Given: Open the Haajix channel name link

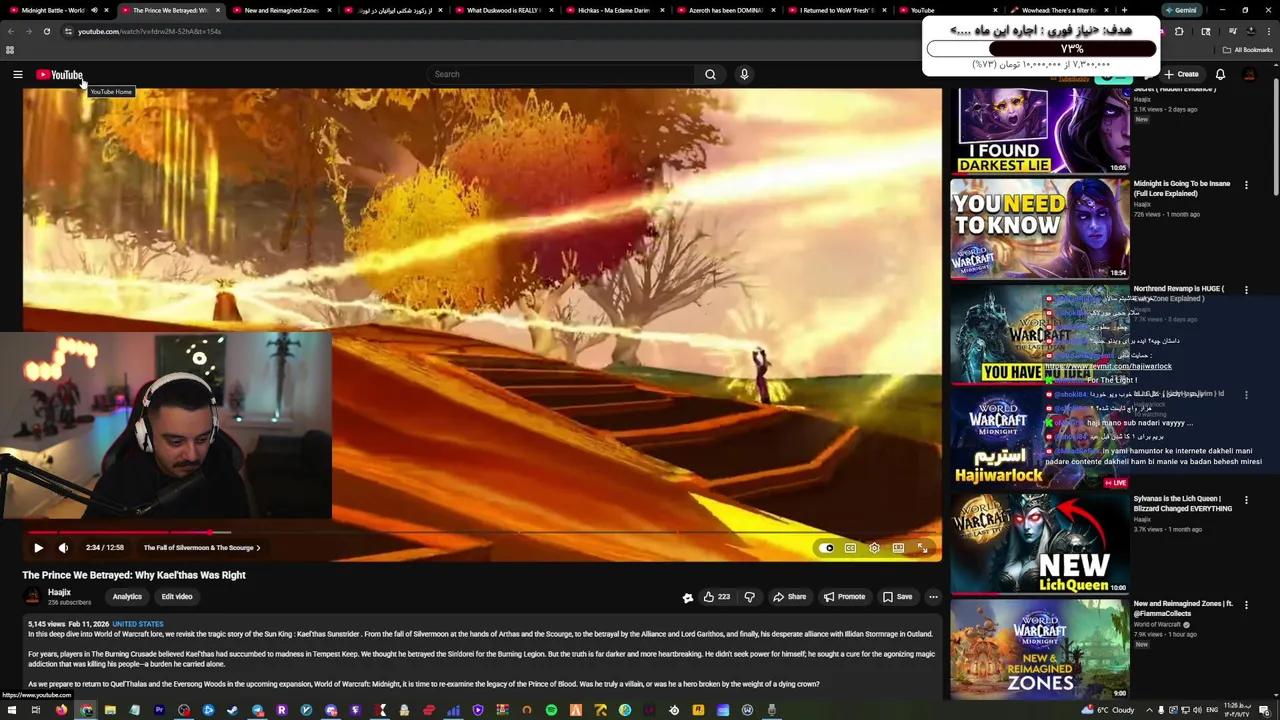Looking at the screenshot, I should (59, 592).
